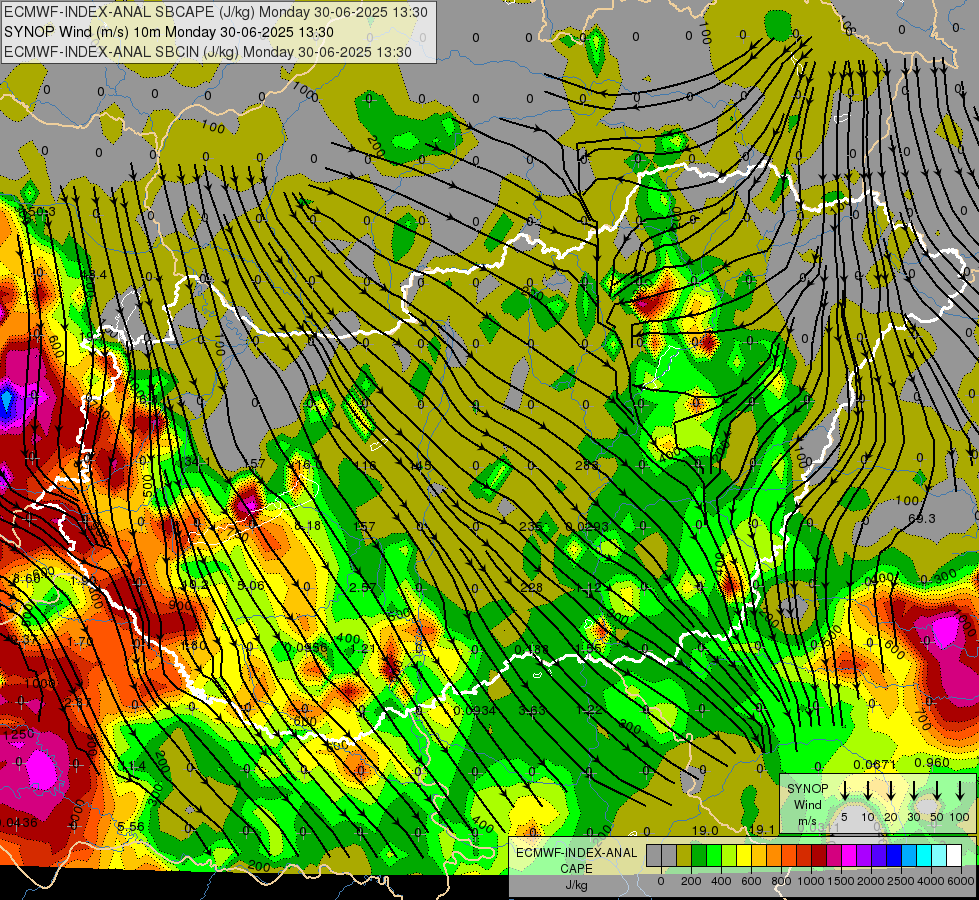The width and height of the screenshot is (979, 900).
Task: Pick the bright magenta swatch in CAPE legend
Action: [x=849, y=855]
